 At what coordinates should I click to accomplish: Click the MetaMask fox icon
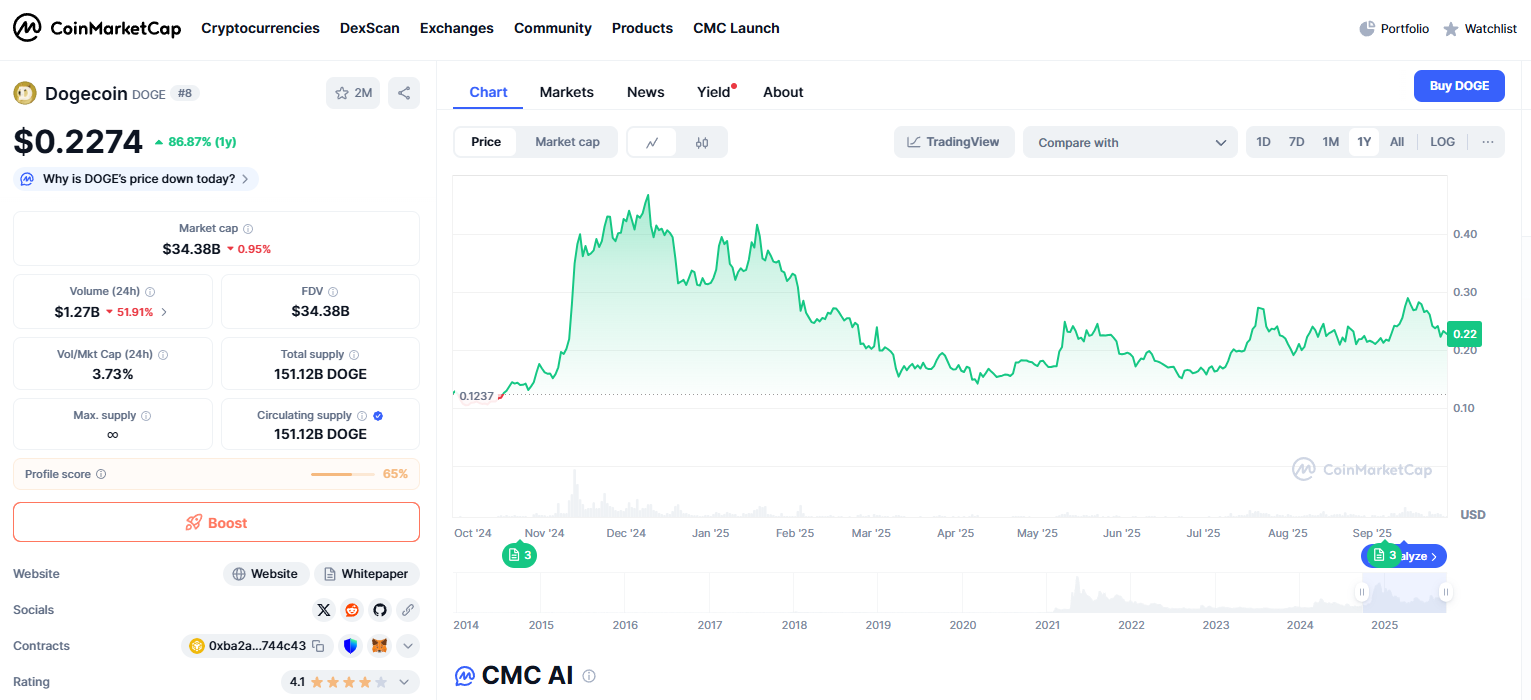coord(379,646)
